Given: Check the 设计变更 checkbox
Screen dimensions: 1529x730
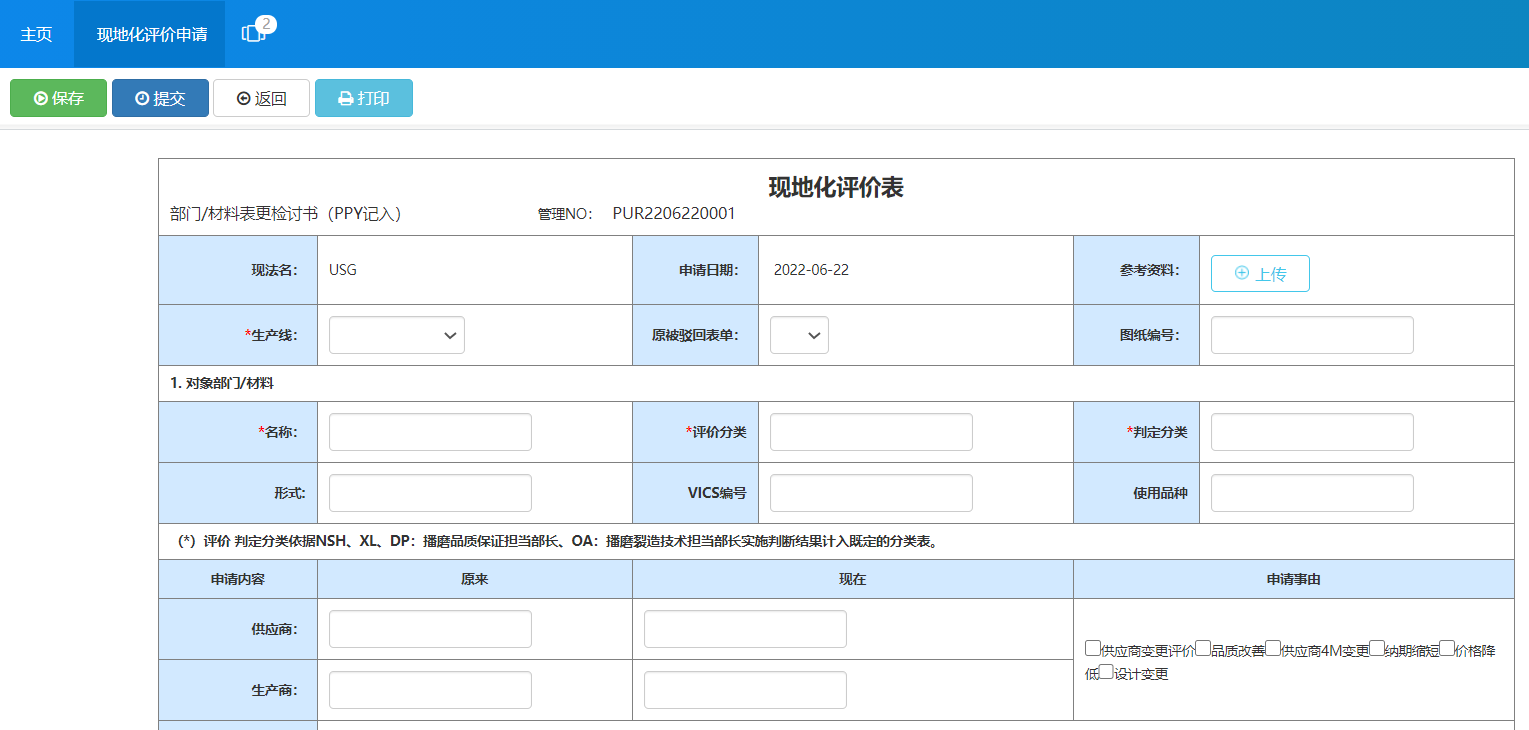Looking at the screenshot, I should [1106, 672].
